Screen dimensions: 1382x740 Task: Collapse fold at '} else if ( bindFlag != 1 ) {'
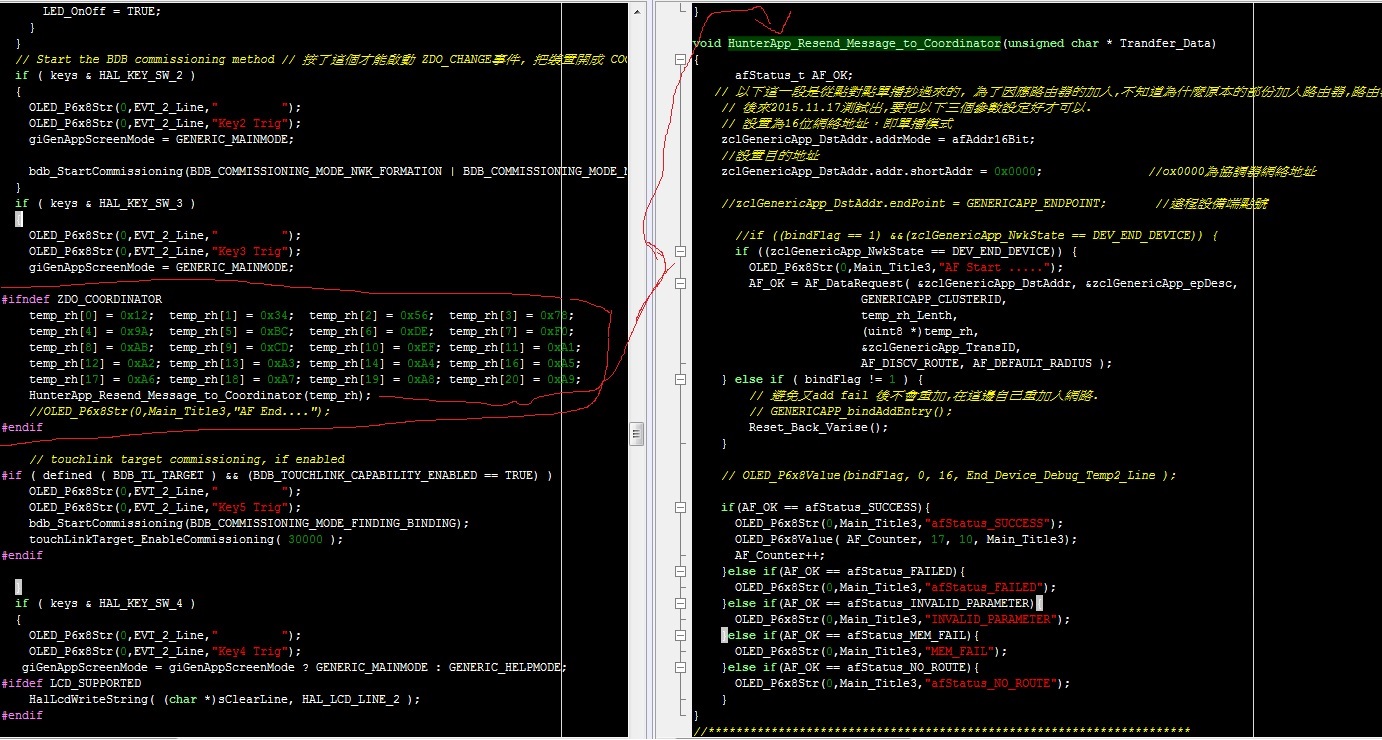coord(681,379)
